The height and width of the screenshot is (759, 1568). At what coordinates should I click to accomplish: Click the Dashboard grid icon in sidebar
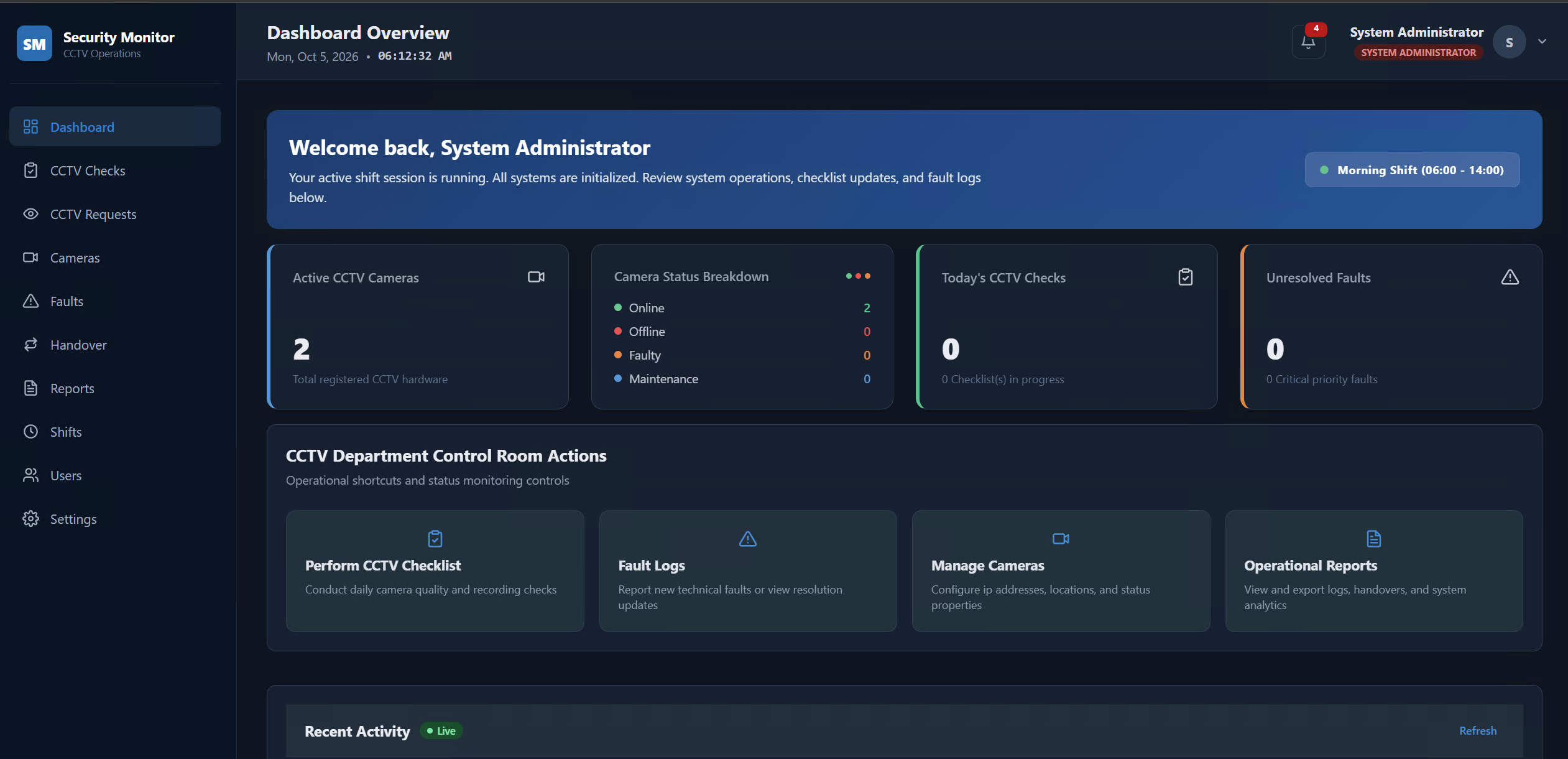click(x=30, y=127)
